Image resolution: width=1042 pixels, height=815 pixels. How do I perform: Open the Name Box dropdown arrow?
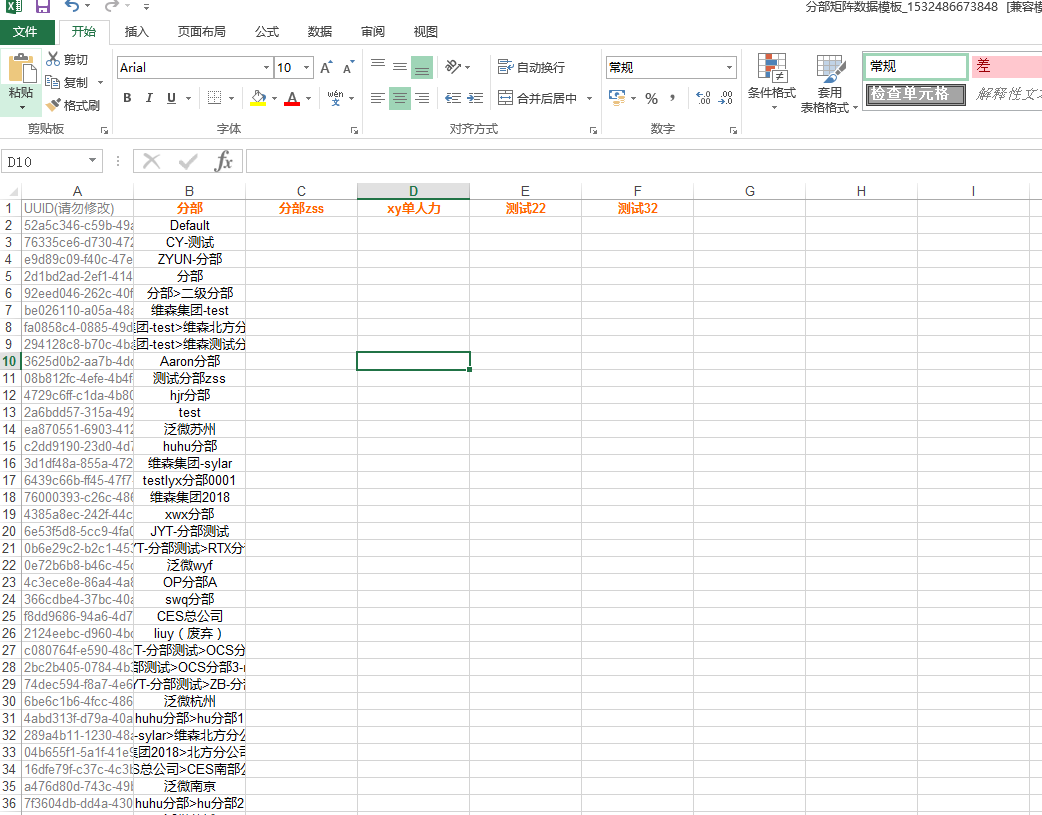93,161
